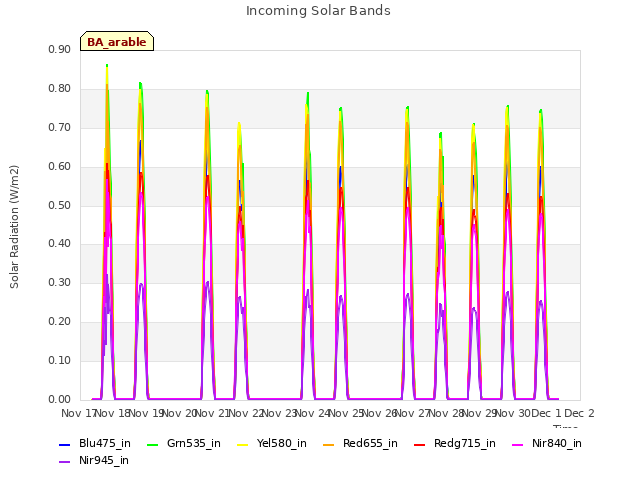Select the Nir945_in legend label
The height and width of the screenshot is (480, 640).
(x=104, y=460)
